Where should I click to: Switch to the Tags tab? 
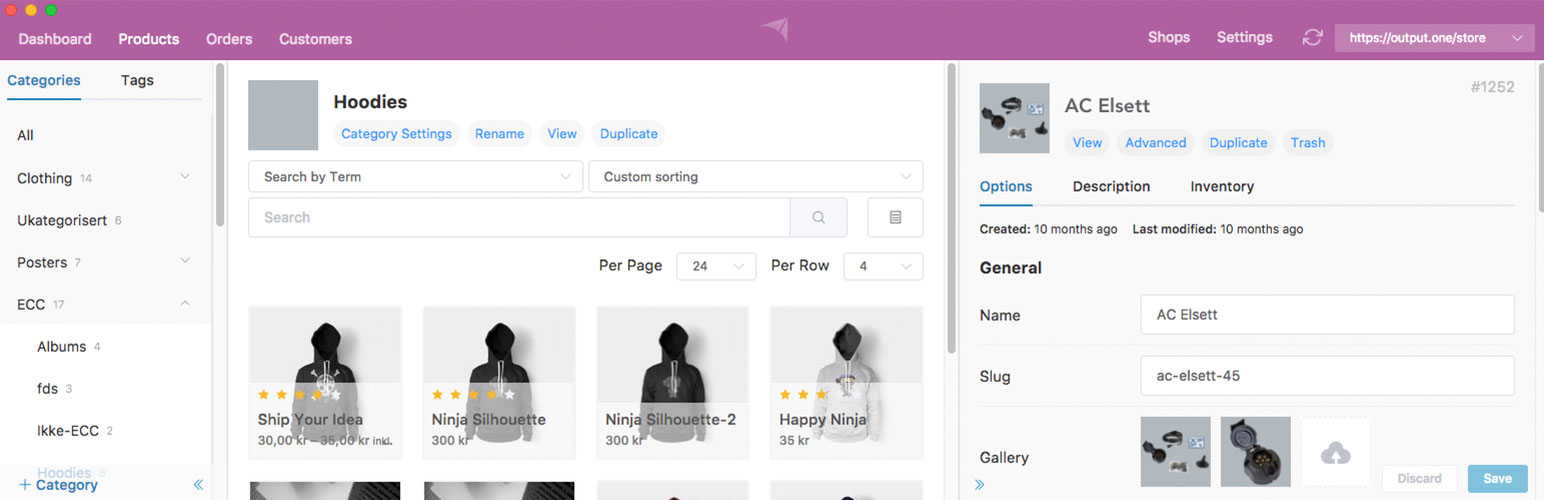click(137, 81)
